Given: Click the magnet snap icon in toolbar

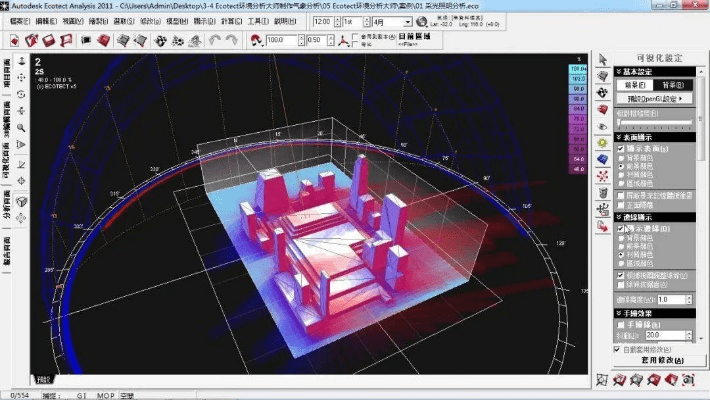Looking at the screenshot, I should (255, 40).
